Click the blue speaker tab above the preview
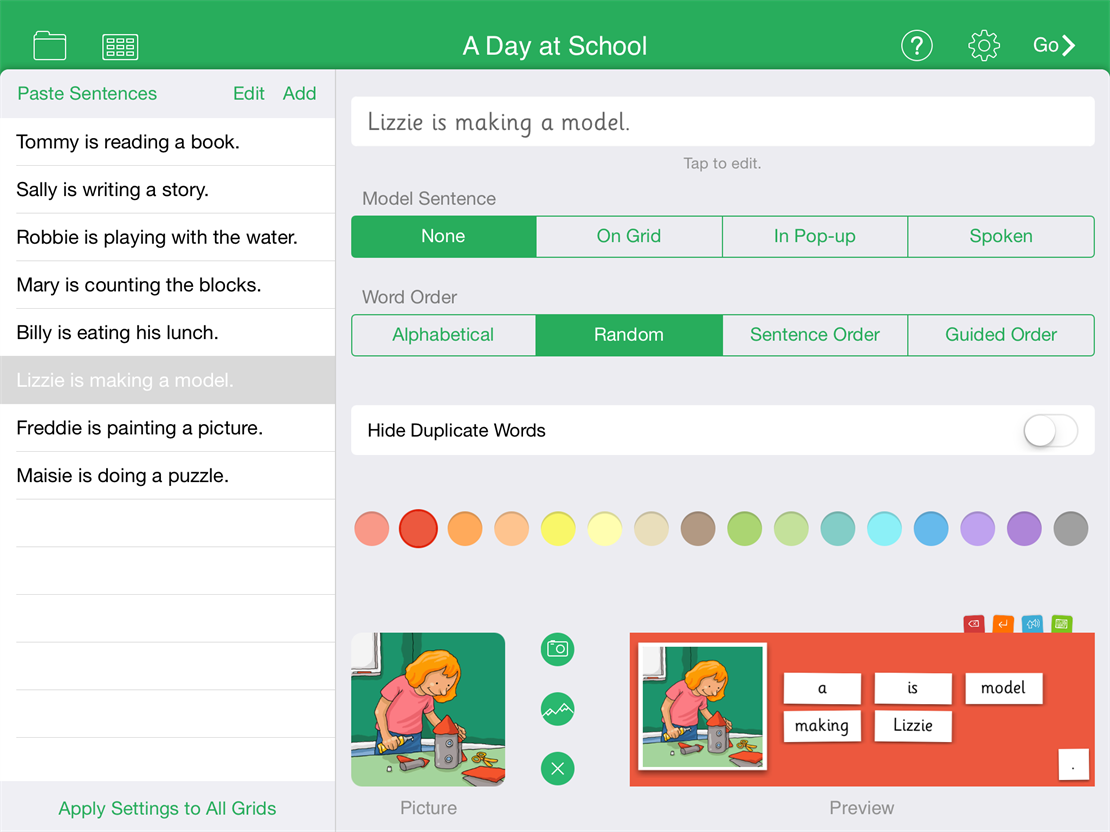1110x832 pixels. coord(1032,624)
